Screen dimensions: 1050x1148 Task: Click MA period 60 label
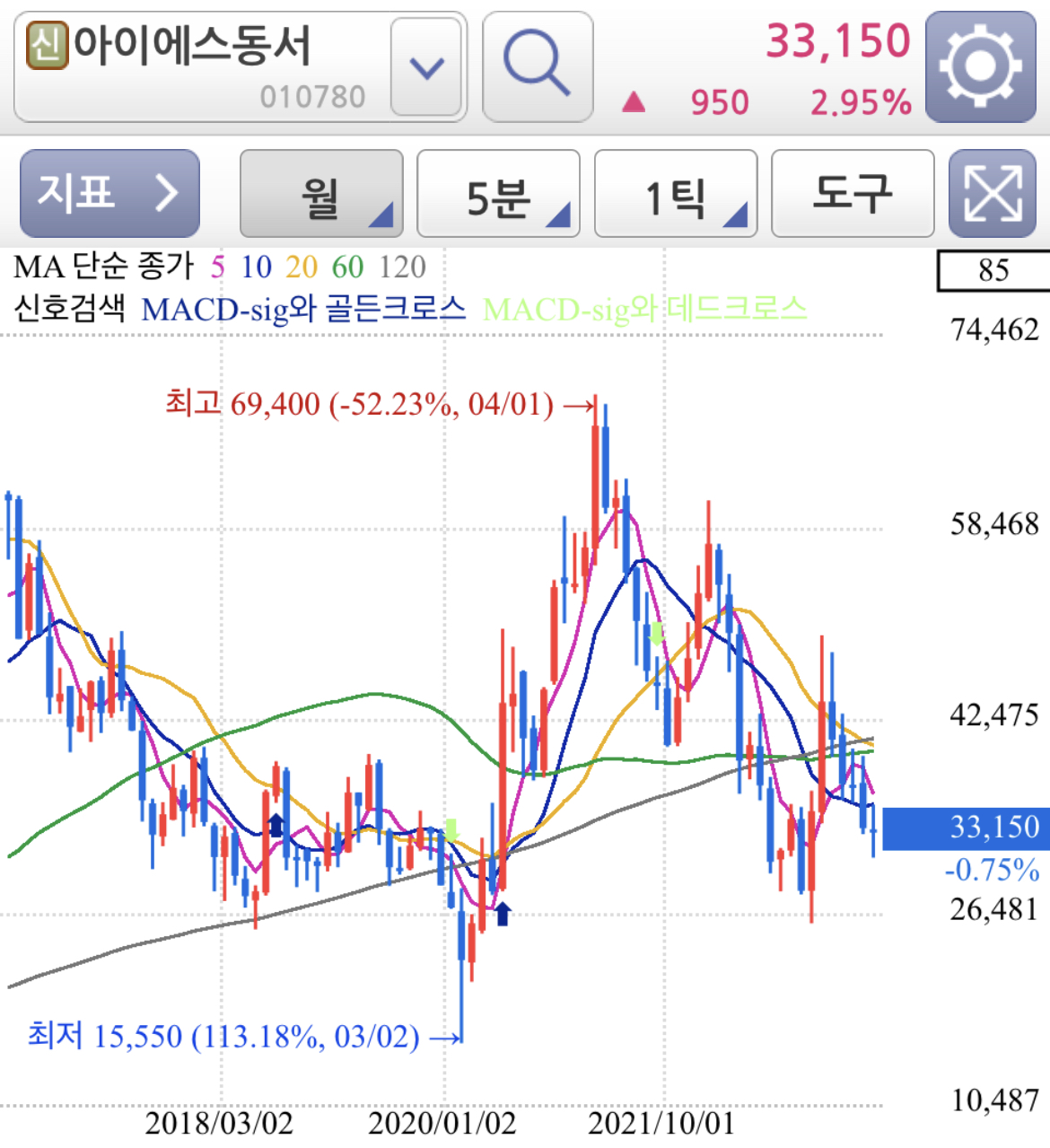coord(347,267)
